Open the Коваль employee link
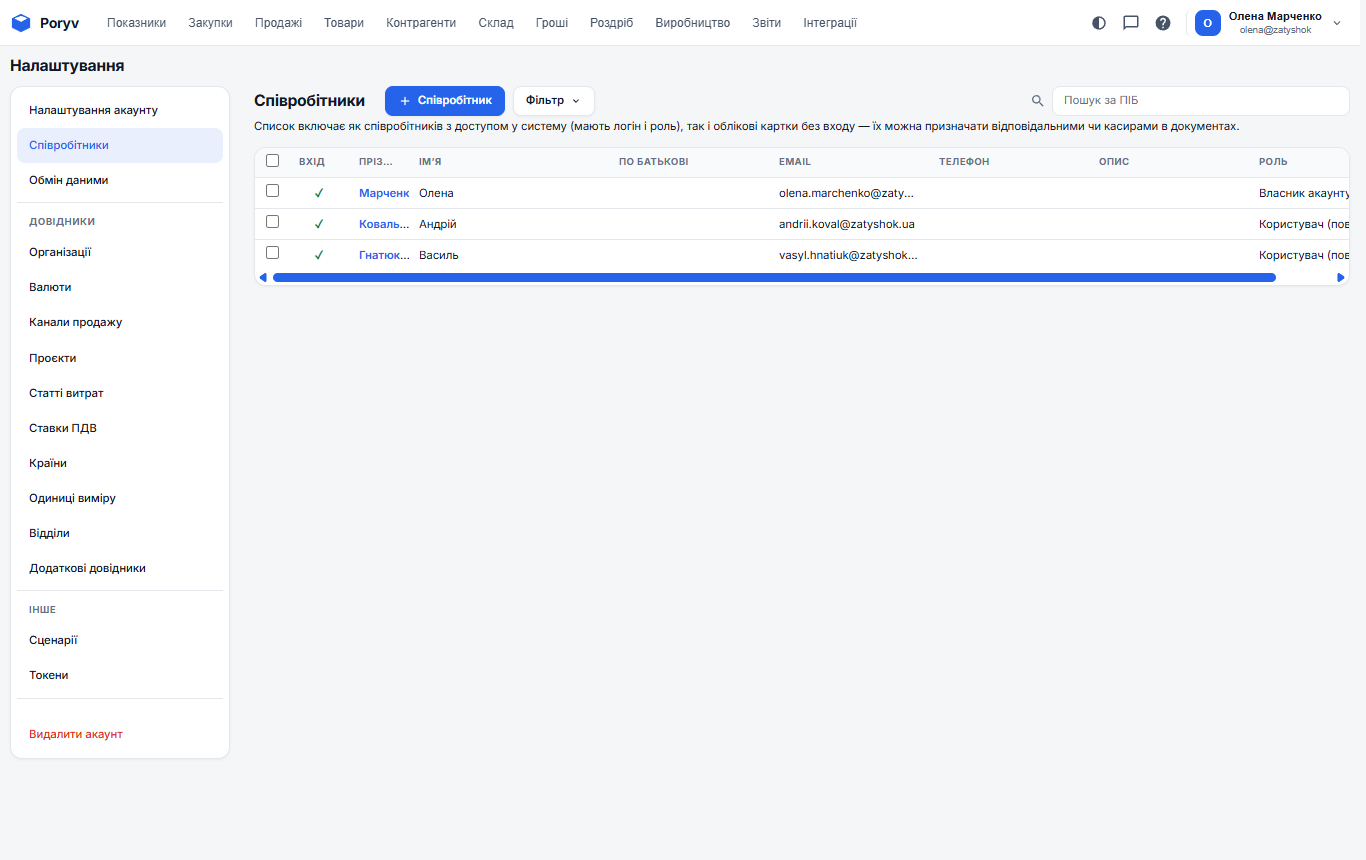 (384, 224)
